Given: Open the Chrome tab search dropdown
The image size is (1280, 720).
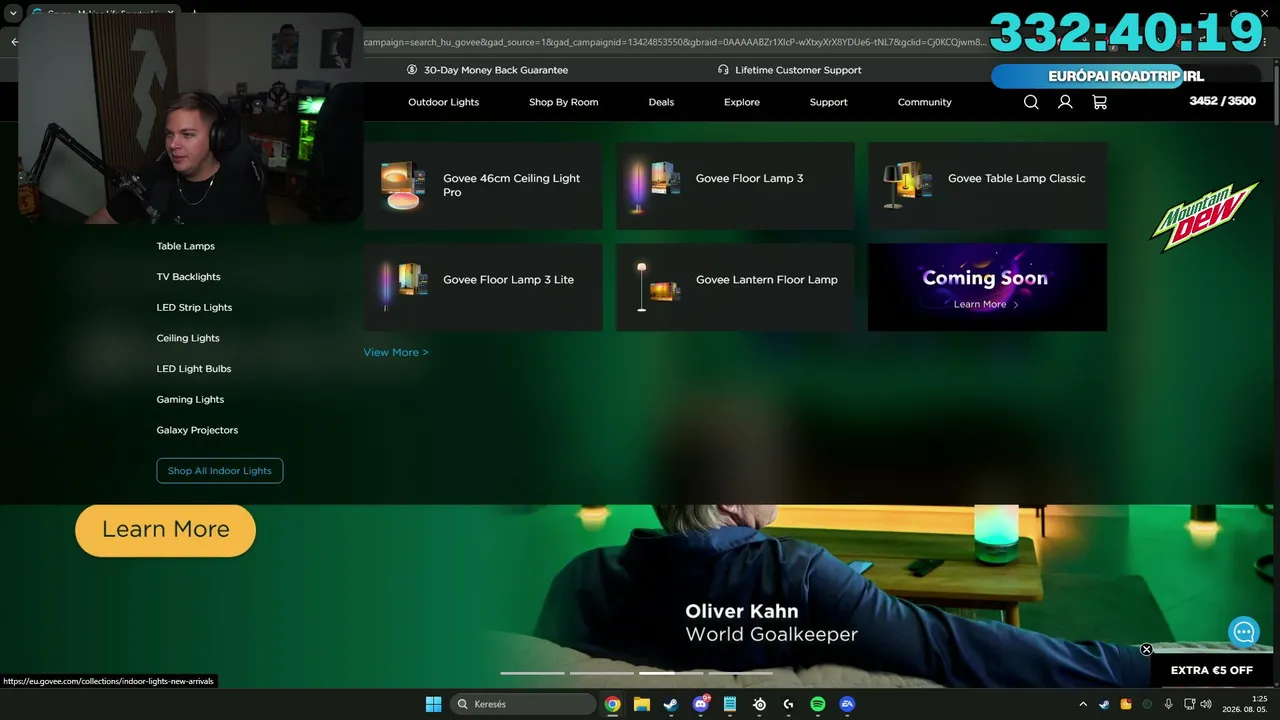Looking at the screenshot, I should point(13,13).
